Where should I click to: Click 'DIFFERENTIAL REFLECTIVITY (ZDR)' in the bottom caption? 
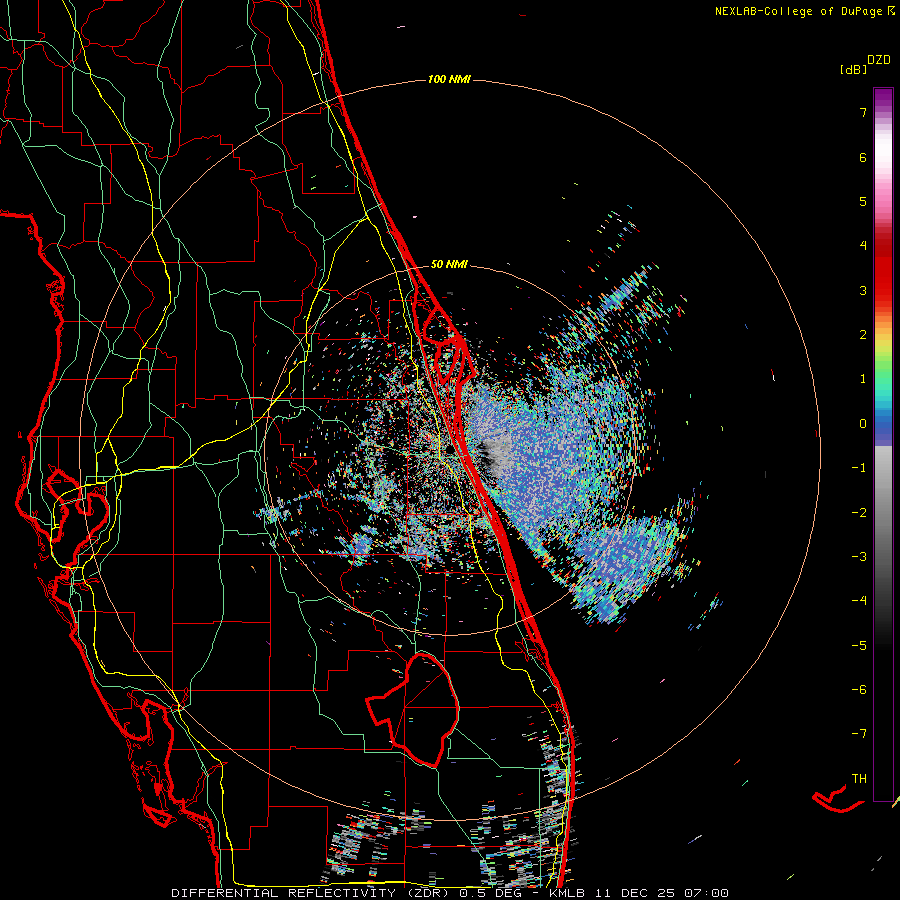pyautogui.click(x=312, y=893)
